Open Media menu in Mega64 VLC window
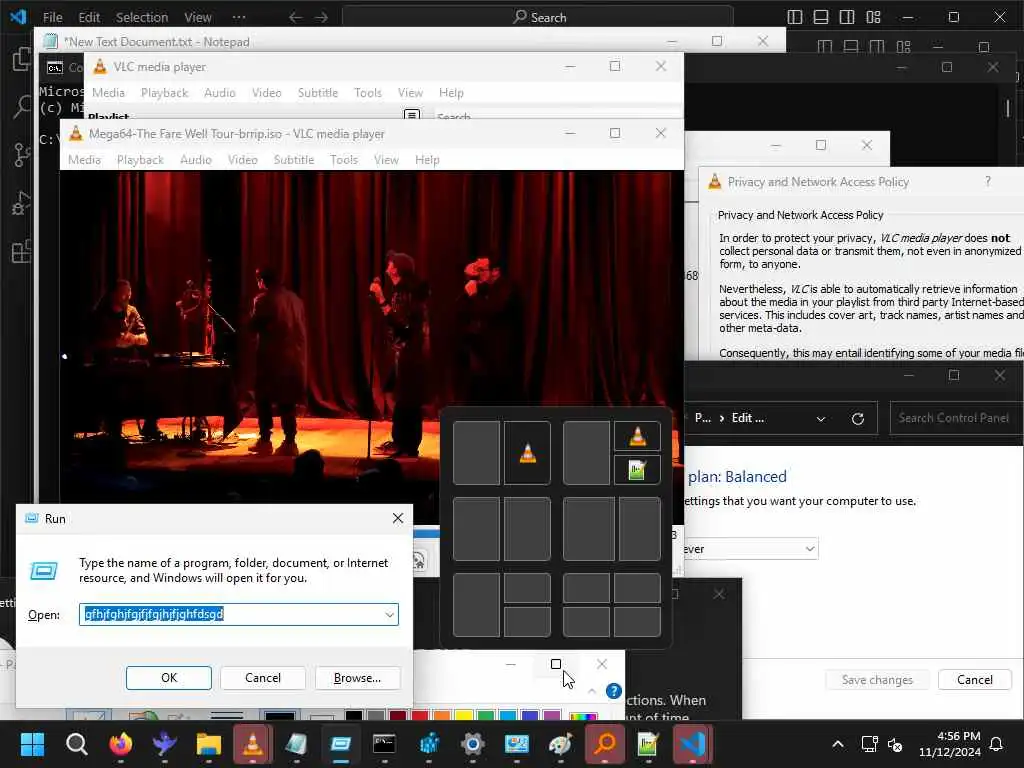The height and width of the screenshot is (768, 1024). tap(84, 160)
